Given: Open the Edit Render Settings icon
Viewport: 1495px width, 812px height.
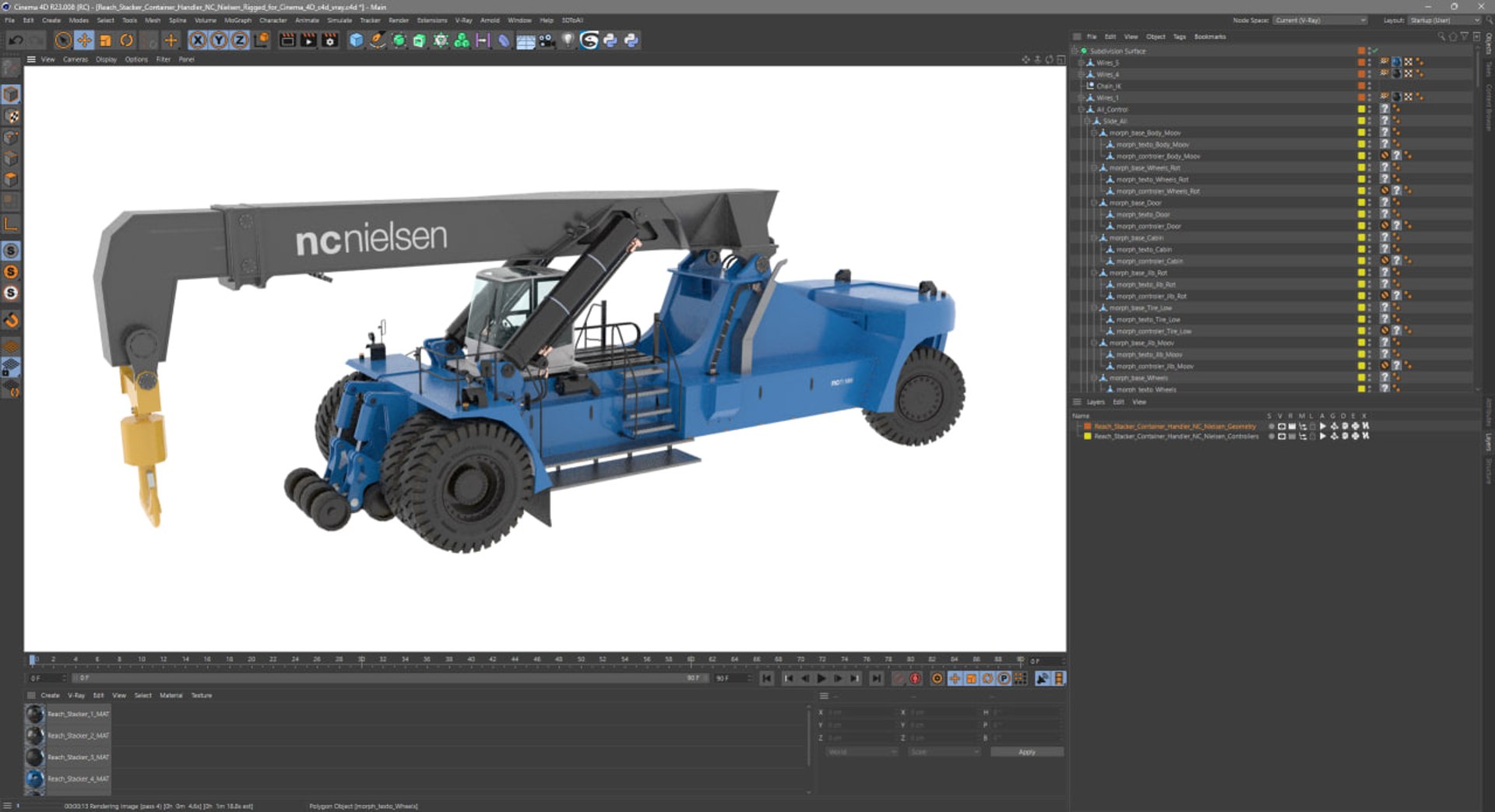Looking at the screenshot, I should 330,40.
